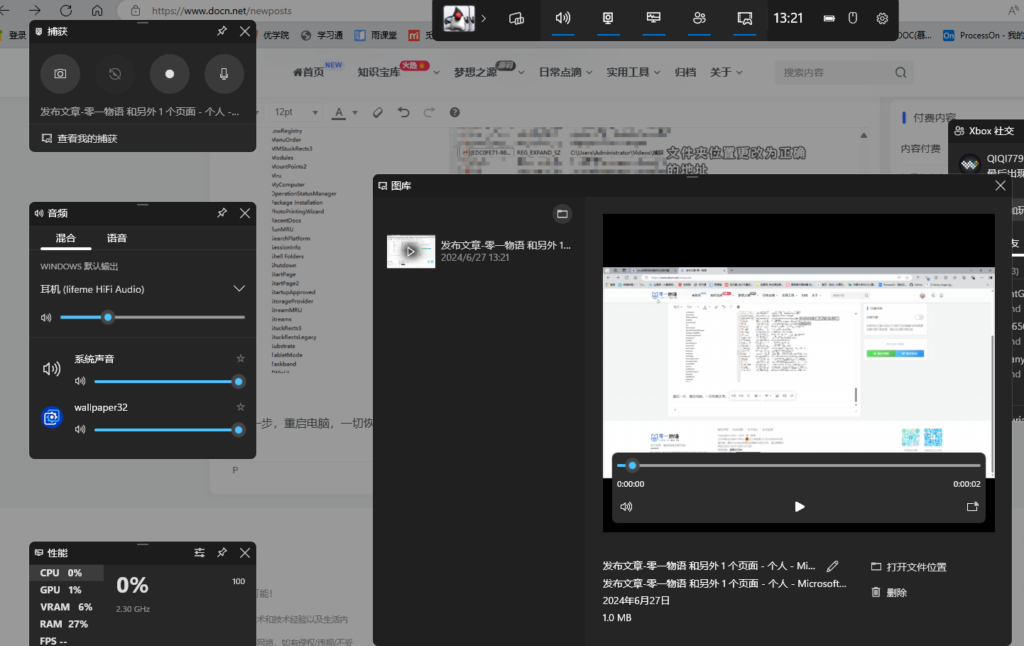Open performance options in the 性能 widget
Image resolution: width=1024 pixels, height=646 pixels.
pos(199,552)
